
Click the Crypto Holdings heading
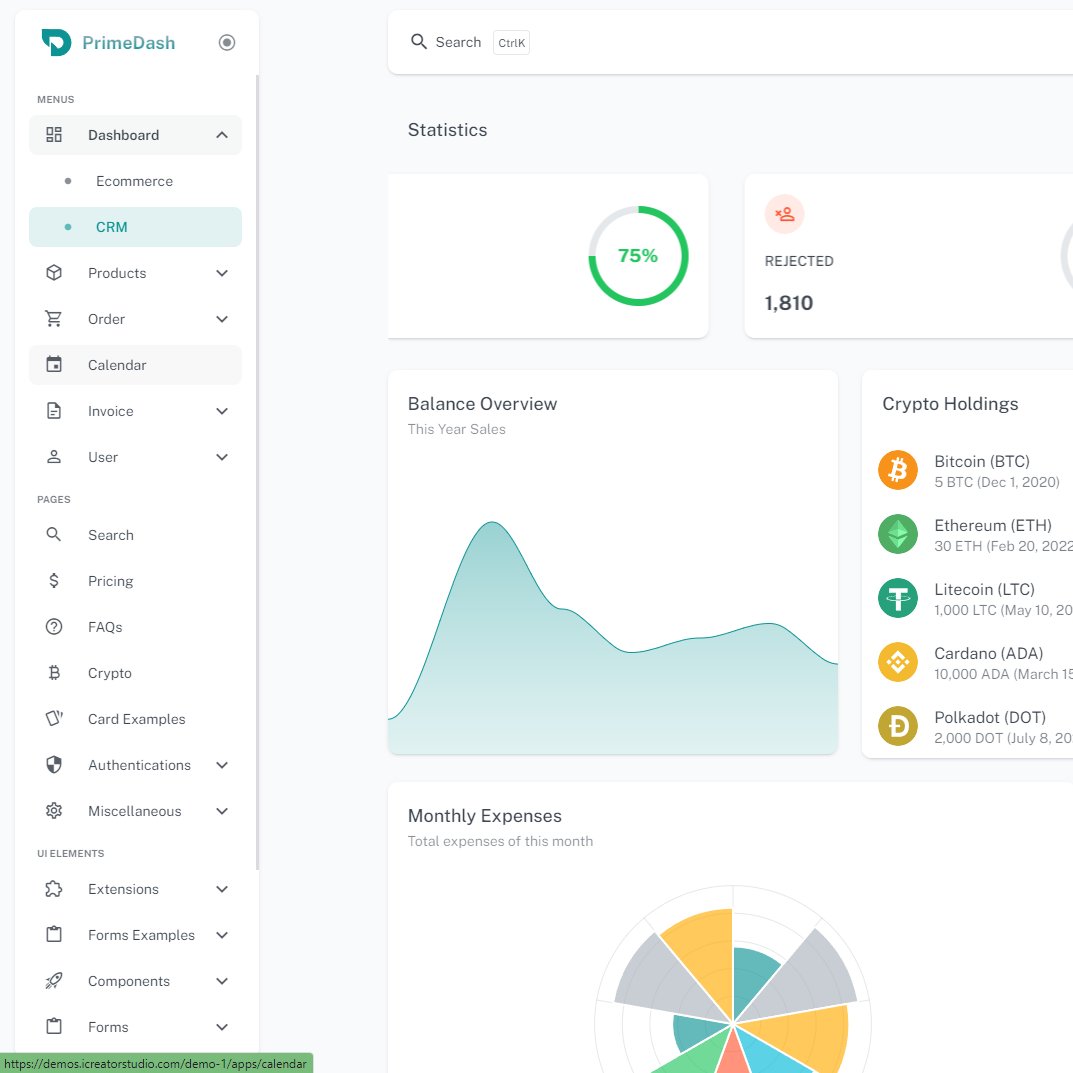[x=950, y=404]
